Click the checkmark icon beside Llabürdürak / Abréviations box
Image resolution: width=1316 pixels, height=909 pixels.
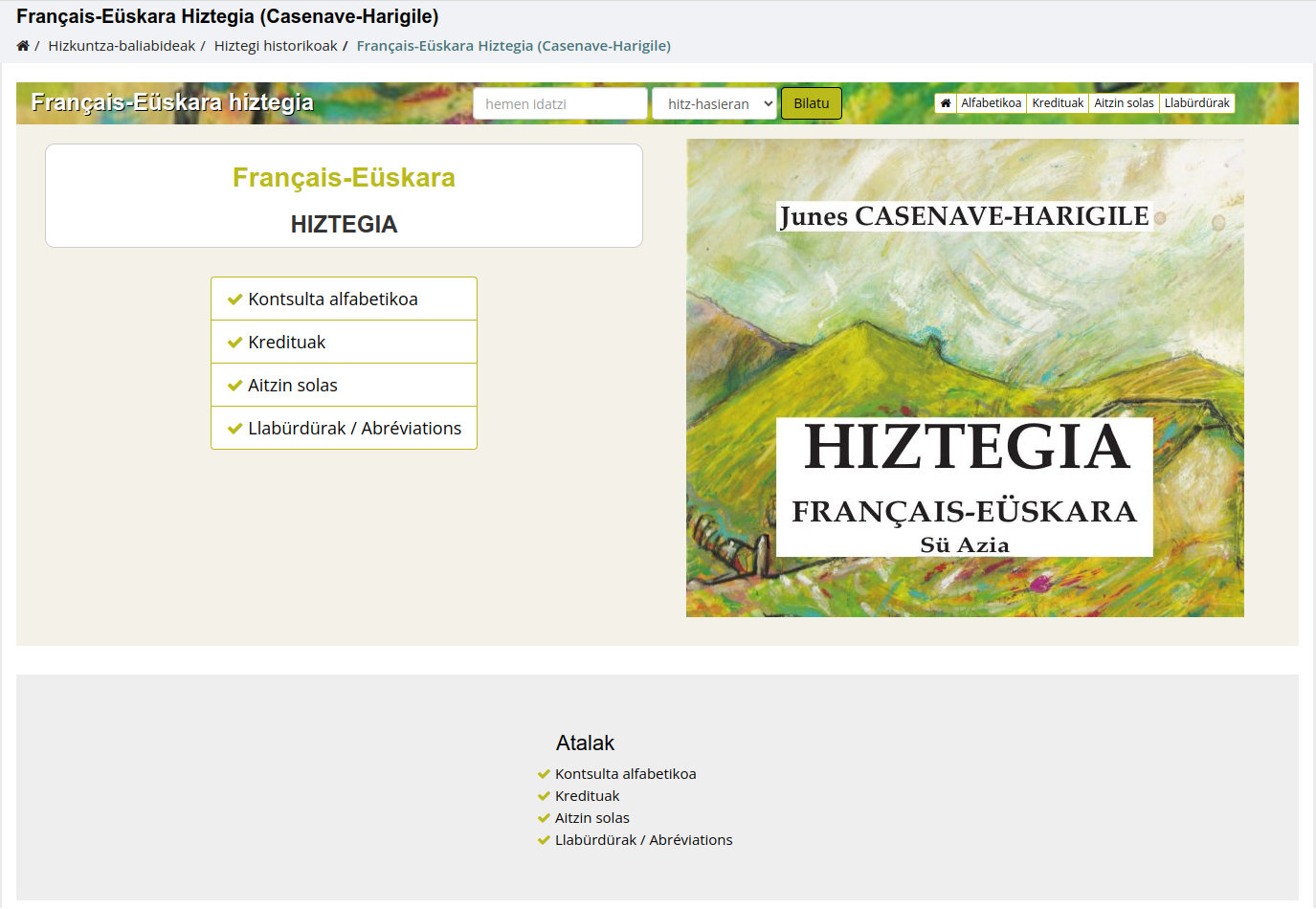[x=234, y=429]
